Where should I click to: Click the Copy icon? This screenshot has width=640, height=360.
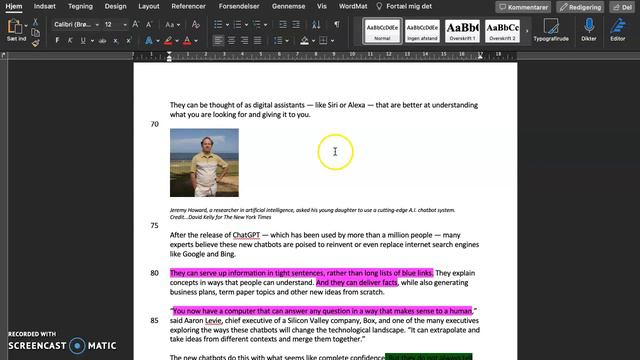tap(36, 33)
